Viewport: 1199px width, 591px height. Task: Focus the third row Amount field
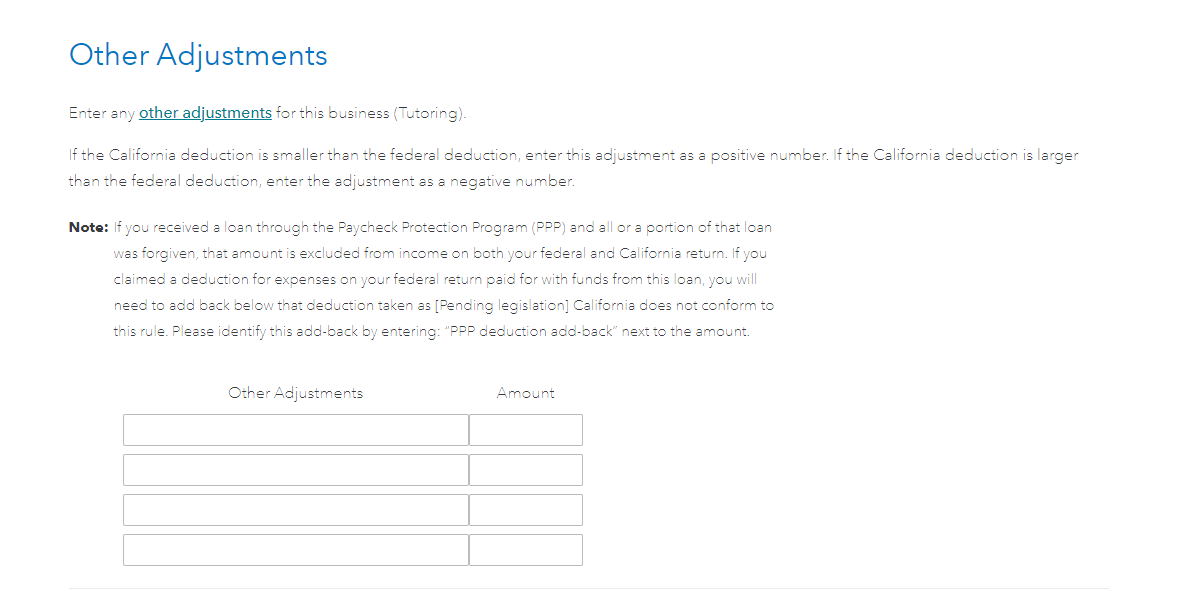(x=526, y=509)
